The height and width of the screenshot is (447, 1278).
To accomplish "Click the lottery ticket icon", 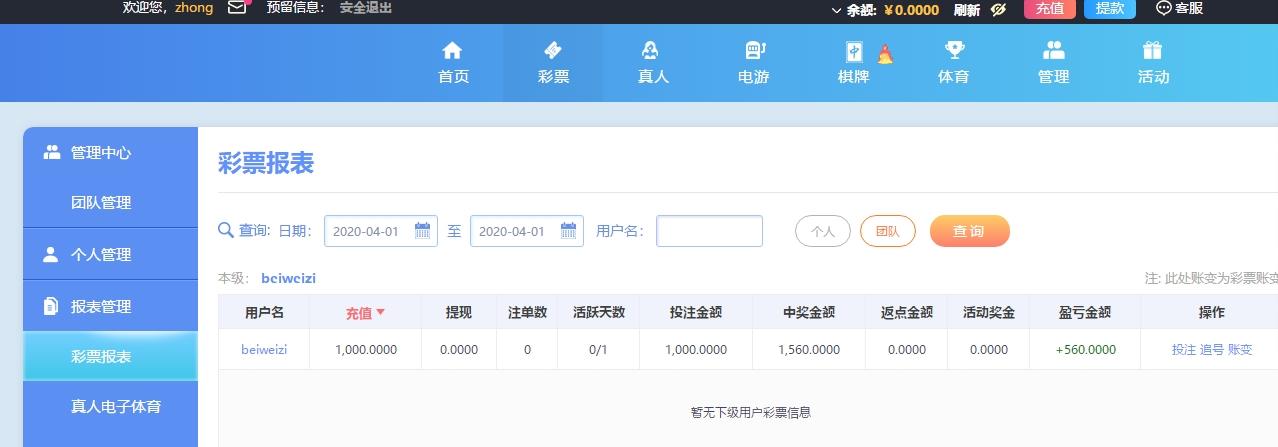I will 553,50.
